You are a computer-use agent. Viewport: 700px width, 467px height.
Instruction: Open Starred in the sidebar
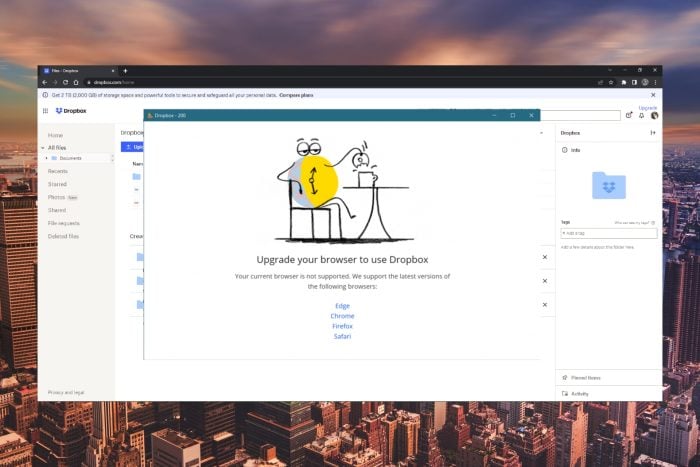click(x=57, y=184)
